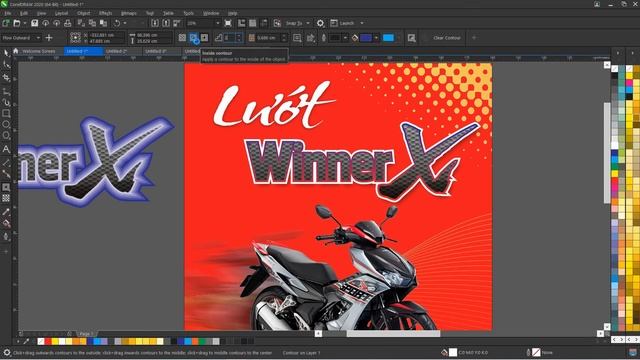Image resolution: width=640 pixels, height=360 pixels.
Task: Select the Text tool (A)
Action: 6,149
